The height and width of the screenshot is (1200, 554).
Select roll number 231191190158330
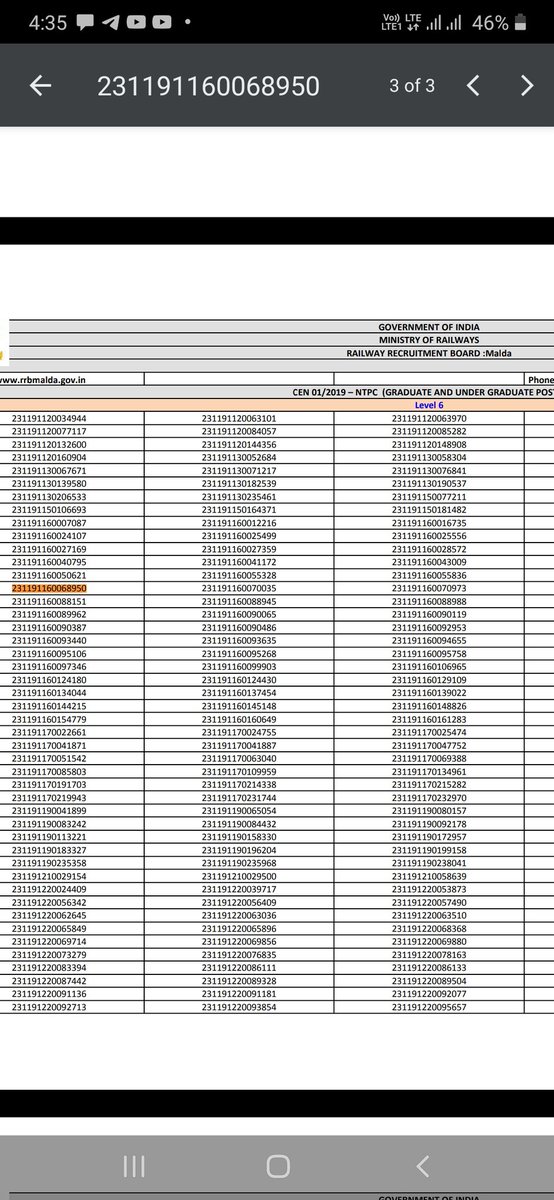coord(239,838)
